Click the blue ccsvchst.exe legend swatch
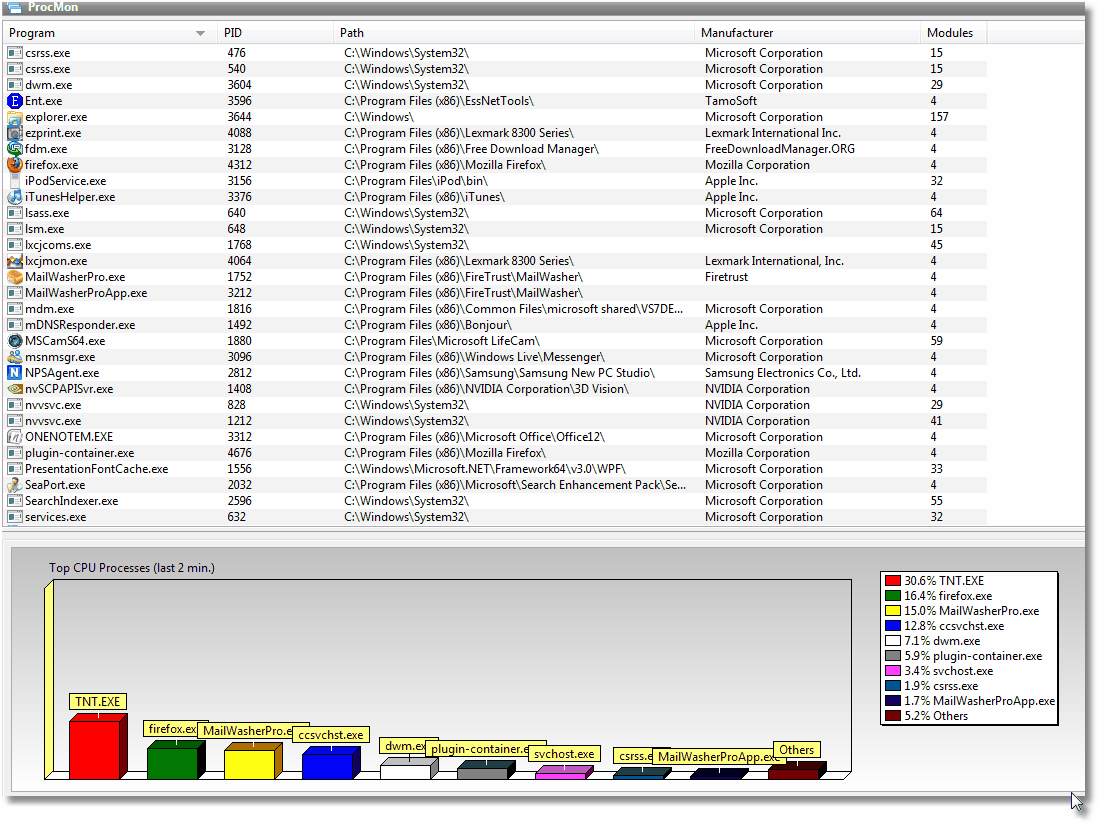Screen dimensions: 1101x825 pyautogui.click(x=892, y=626)
